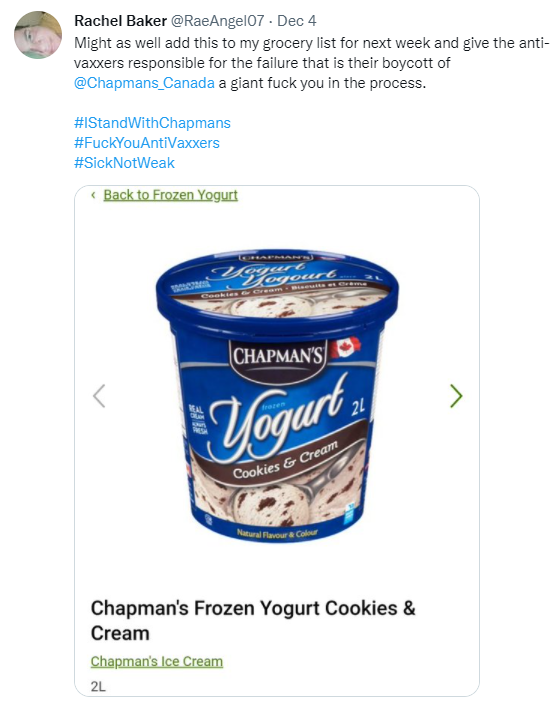Show previous product image with left arrow

99,396
